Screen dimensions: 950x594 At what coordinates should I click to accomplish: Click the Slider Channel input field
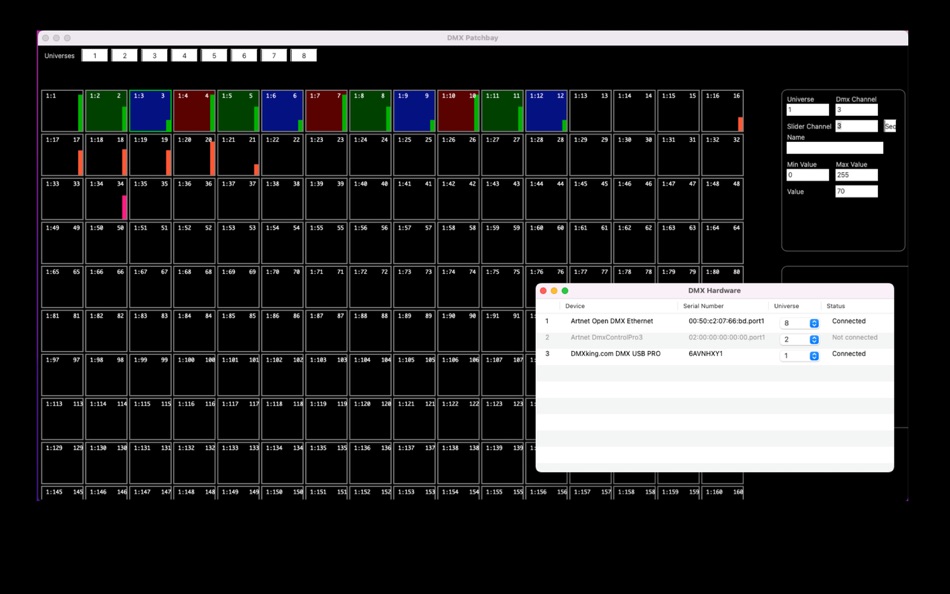(856, 126)
